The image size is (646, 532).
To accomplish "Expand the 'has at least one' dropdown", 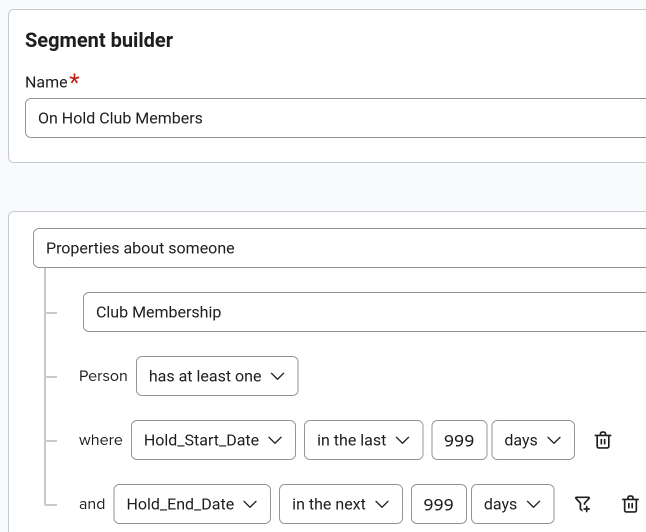I will (x=217, y=376).
